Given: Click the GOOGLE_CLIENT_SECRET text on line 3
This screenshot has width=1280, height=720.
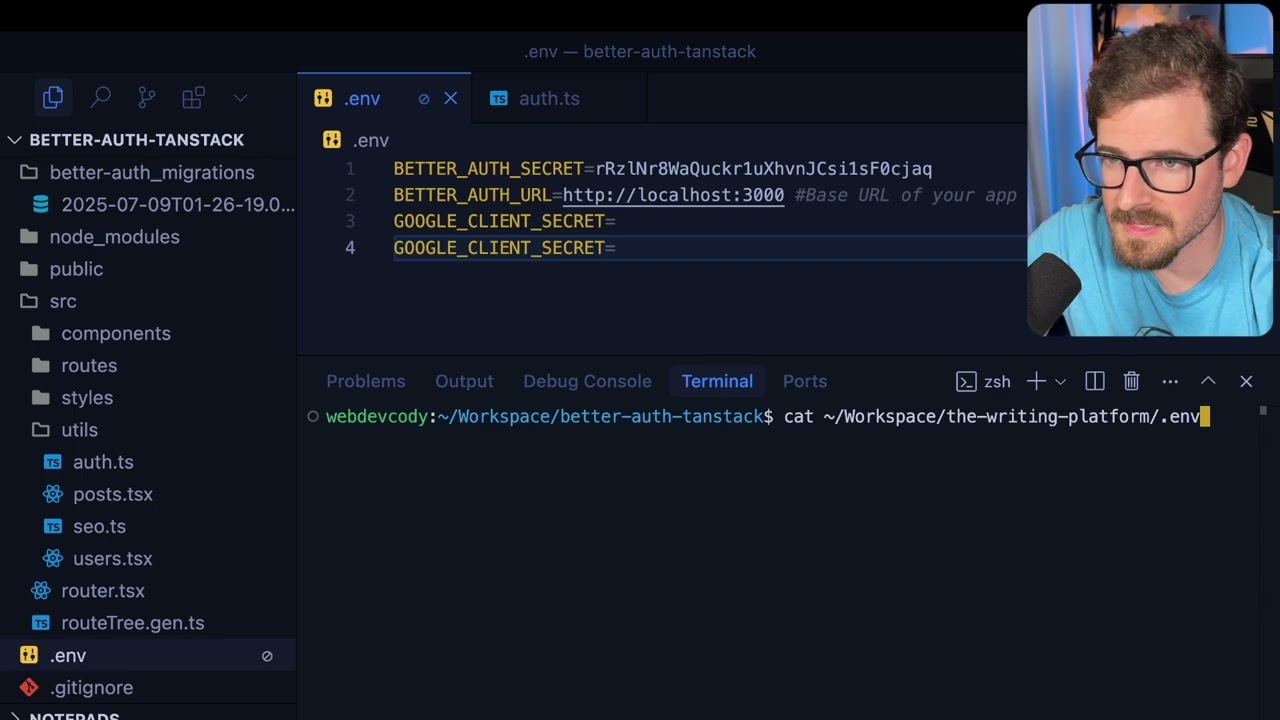Looking at the screenshot, I should click(499, 221).
